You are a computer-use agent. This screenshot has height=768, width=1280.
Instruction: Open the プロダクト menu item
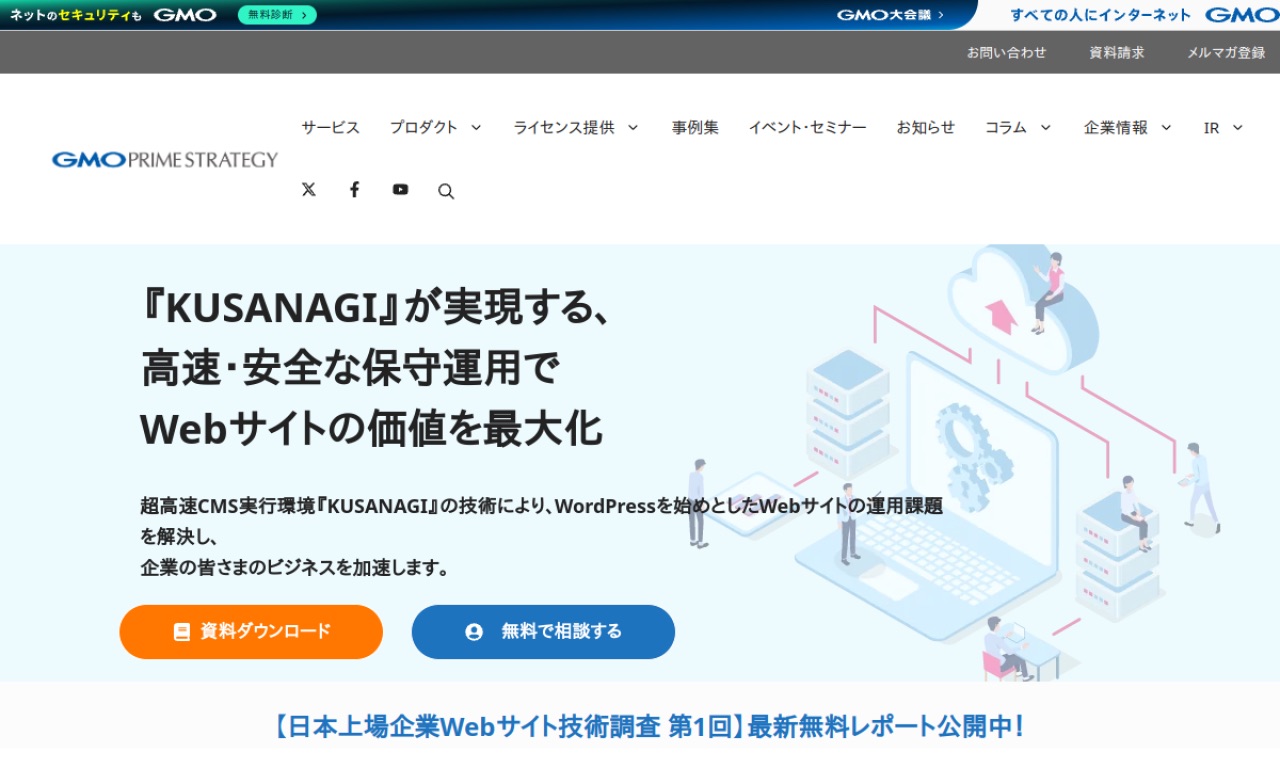click(x=424, y=127)
